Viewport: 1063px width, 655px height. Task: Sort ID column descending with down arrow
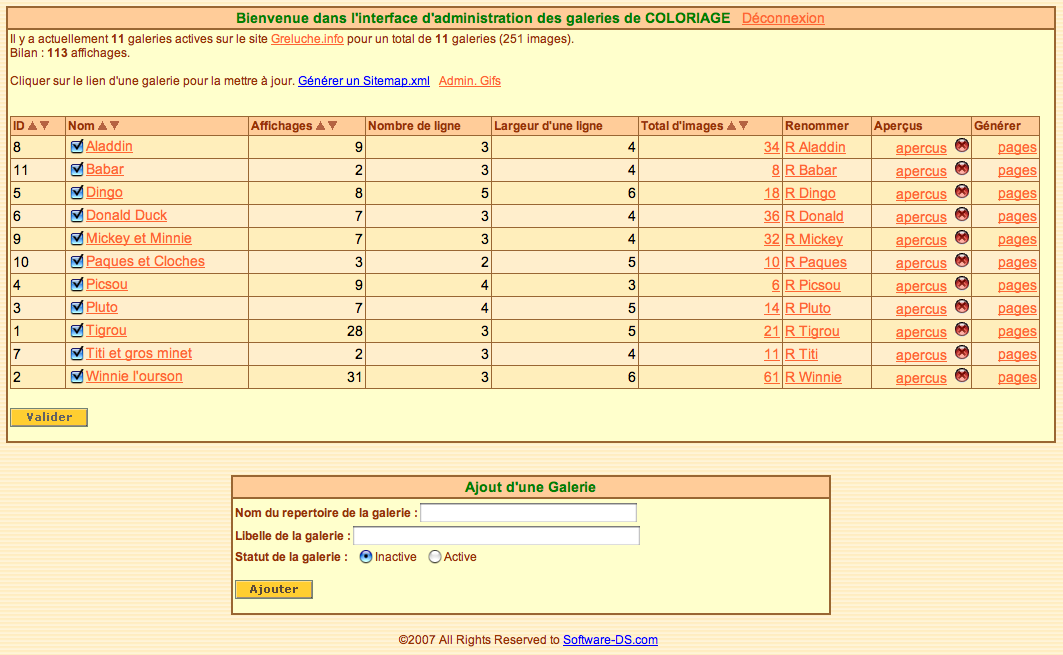[45, 125]
